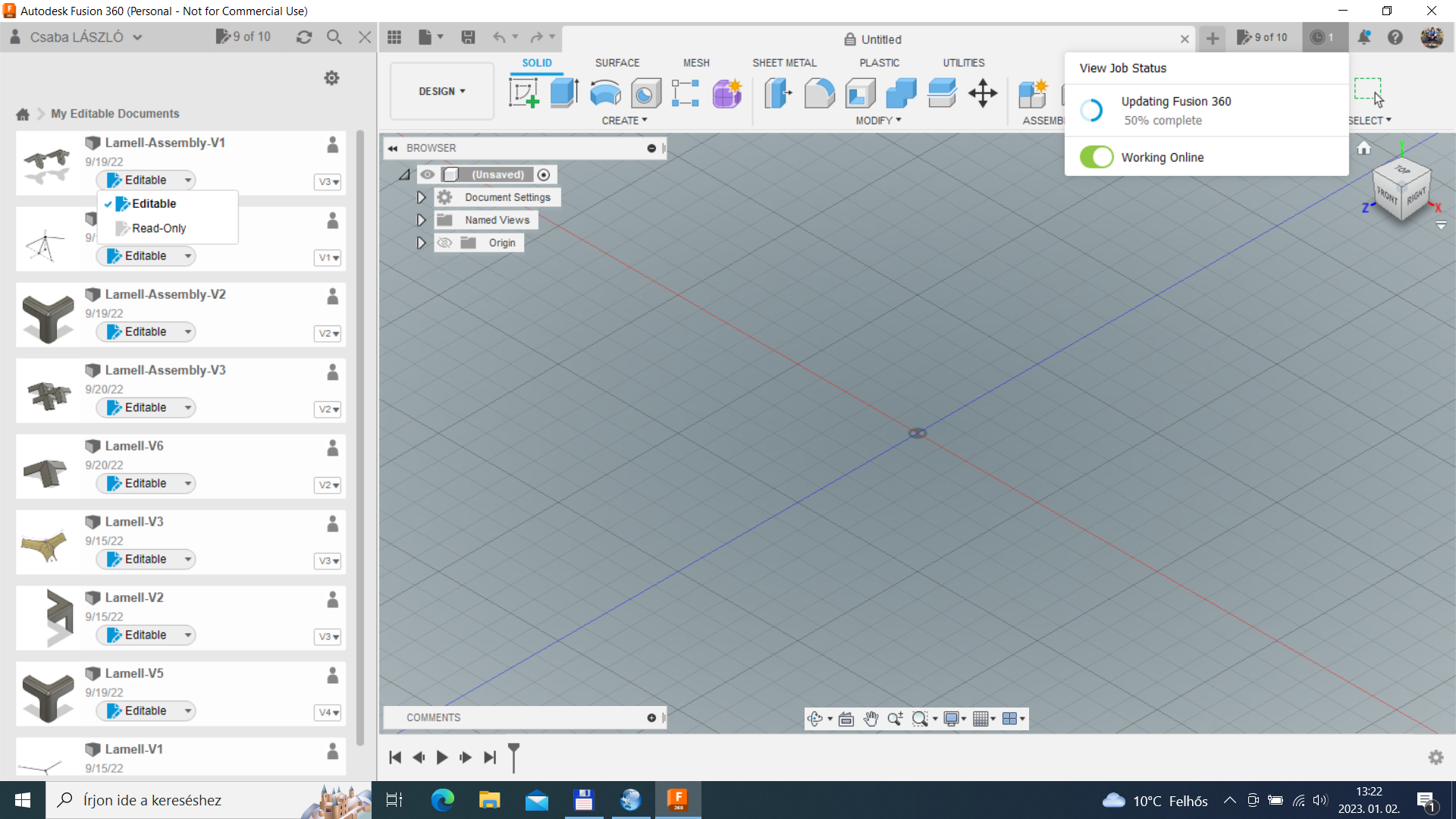Activate the Unsaved component radio button
Screen dimensions: 1456x819
[544, 174]
